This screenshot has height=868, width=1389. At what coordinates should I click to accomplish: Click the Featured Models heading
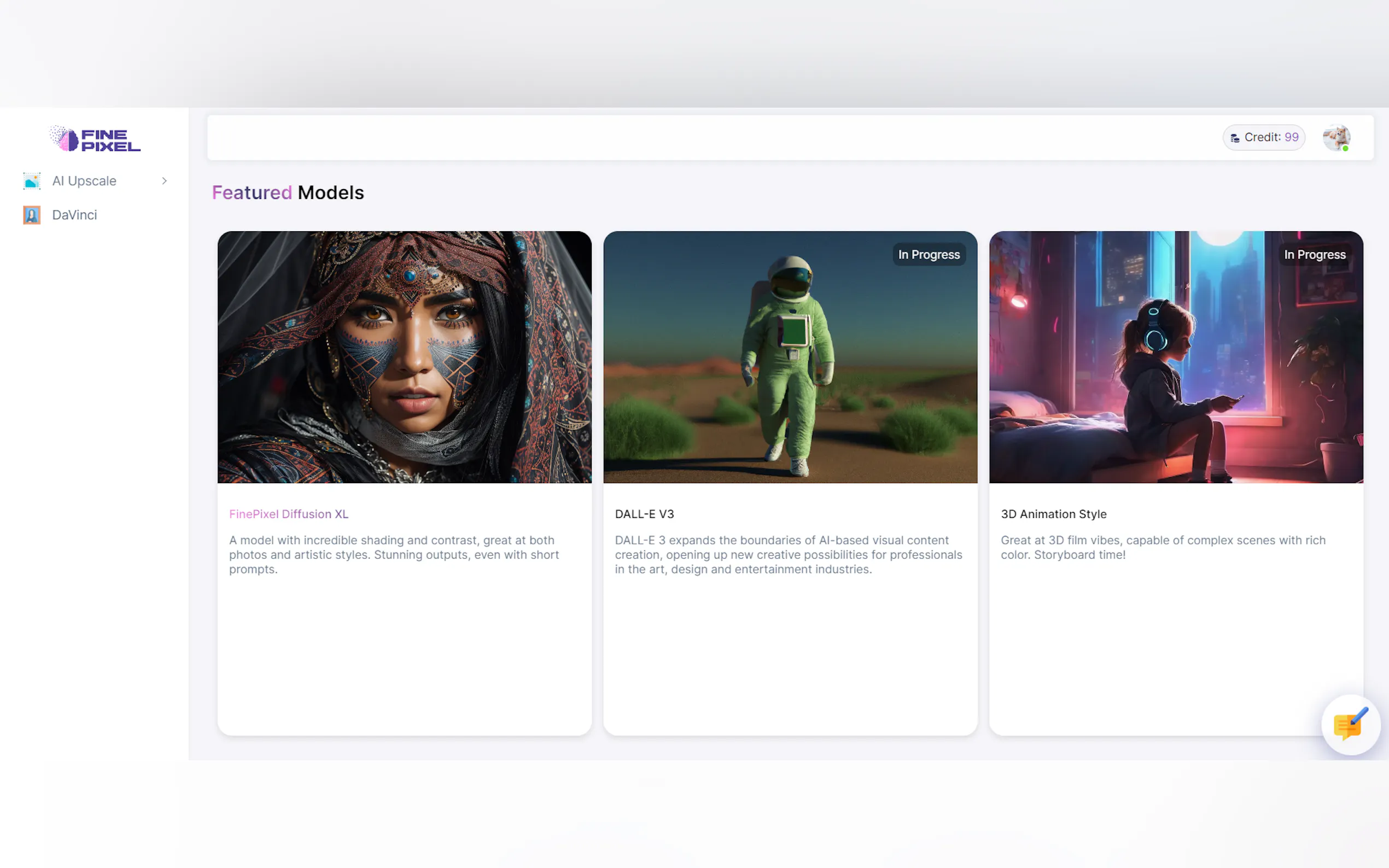click(x=288, y=192)
